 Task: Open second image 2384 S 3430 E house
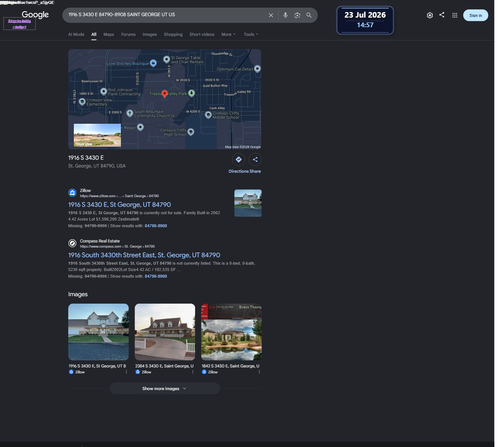pyautogui.click(x=165, y=332)
